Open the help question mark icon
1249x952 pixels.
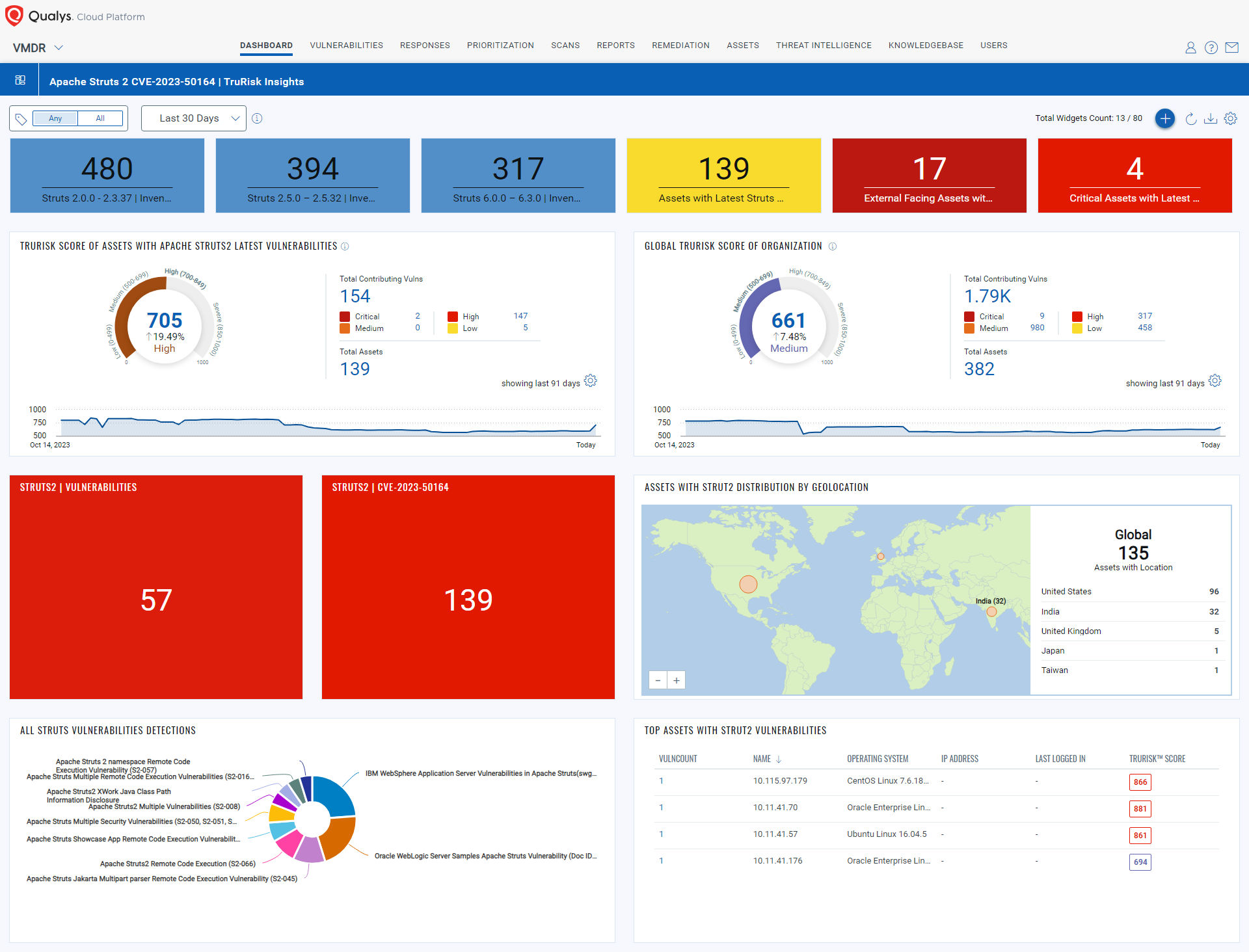(1211, 47)
